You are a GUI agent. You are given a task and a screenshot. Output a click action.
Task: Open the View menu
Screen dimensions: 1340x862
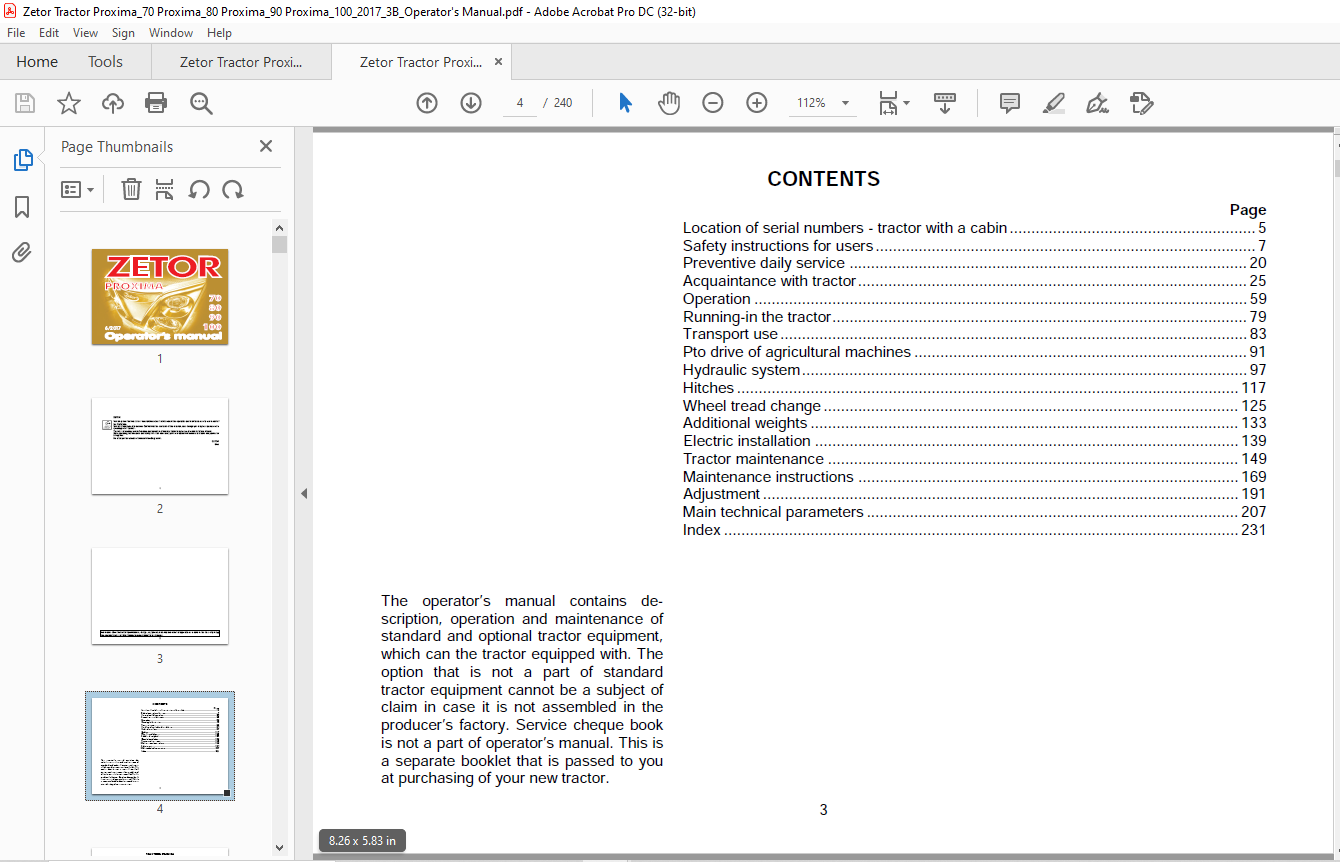(x=85, y=33)
